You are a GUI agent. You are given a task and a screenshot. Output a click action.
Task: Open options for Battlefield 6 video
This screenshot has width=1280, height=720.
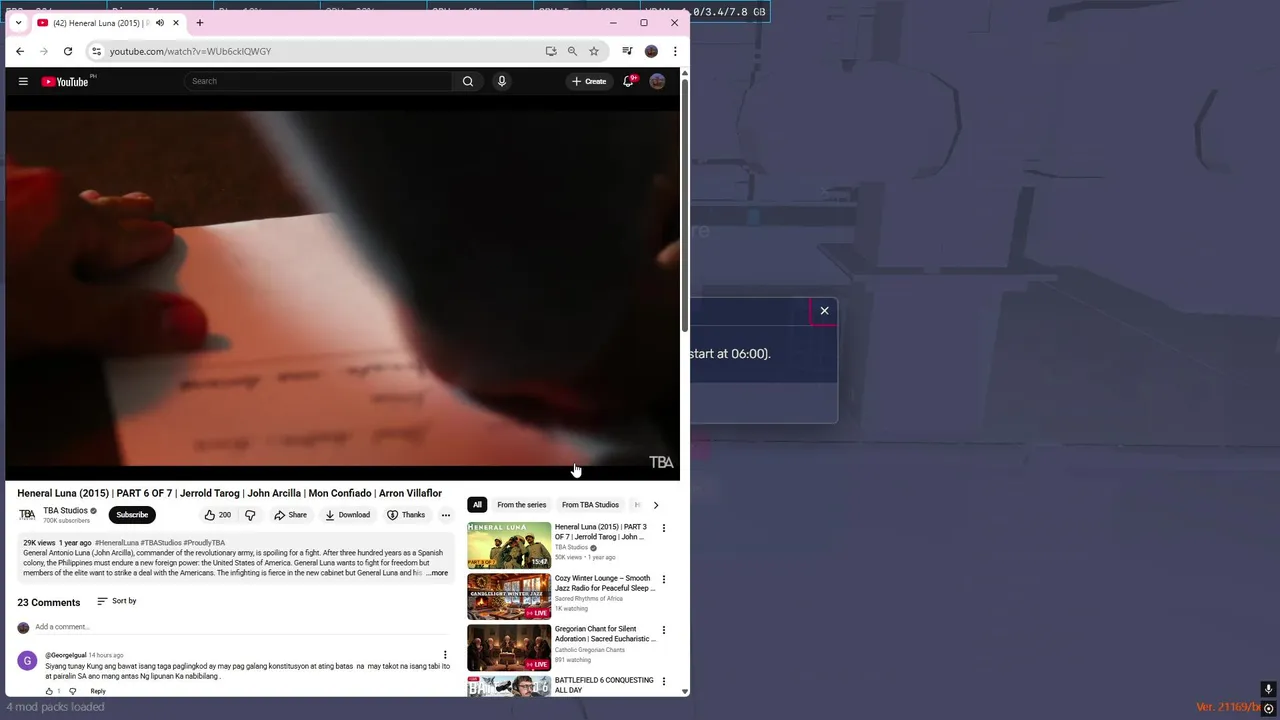click(x=663, y=681)
